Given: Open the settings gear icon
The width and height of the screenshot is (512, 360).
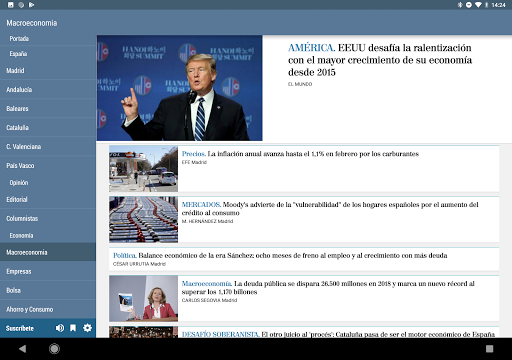Looking at the screenshot, I should [87, 328].
